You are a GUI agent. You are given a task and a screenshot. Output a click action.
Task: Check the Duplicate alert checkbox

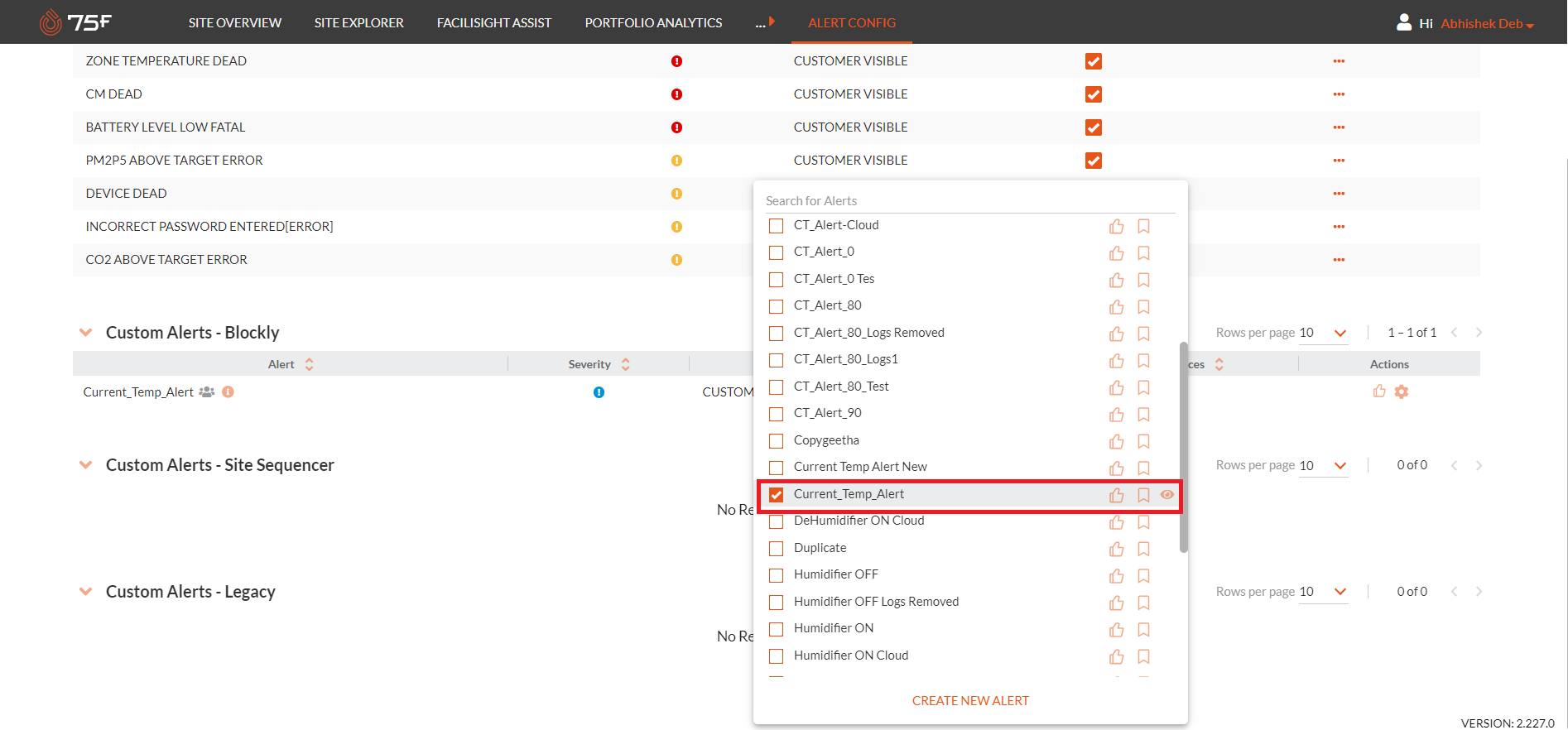pyautogui.click(x=776, y=549)
